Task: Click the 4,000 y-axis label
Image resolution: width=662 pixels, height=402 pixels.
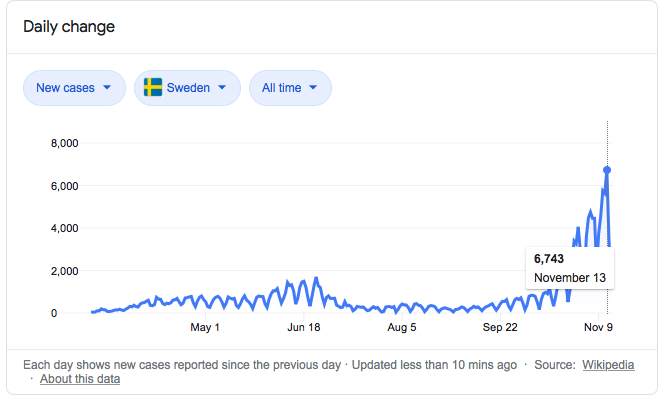Action: pos(64,228)
